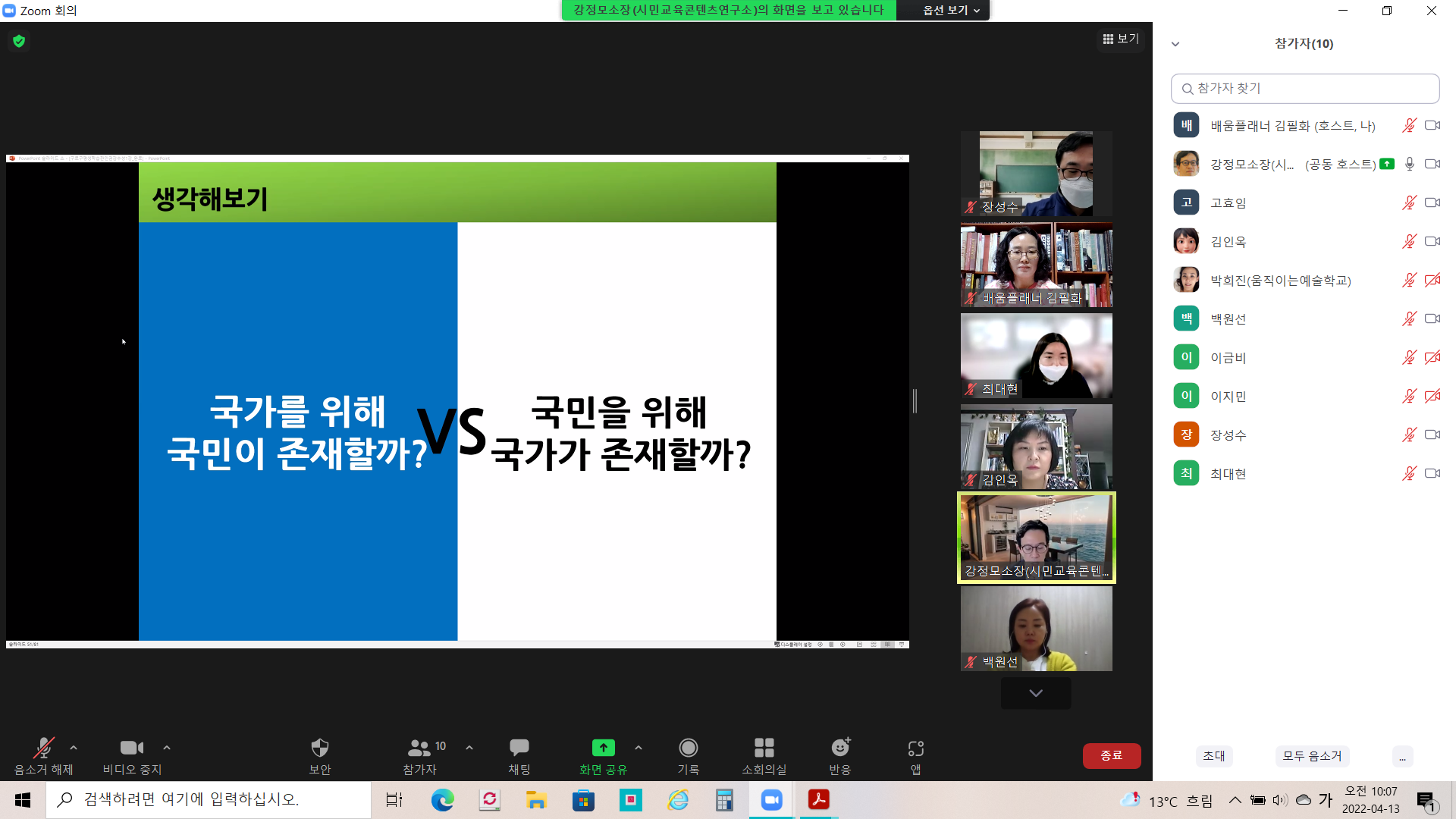This screenshot has height=819, width=1456.
Task: Open the 옵션 보기 dropdown
Action: [951, 10]
